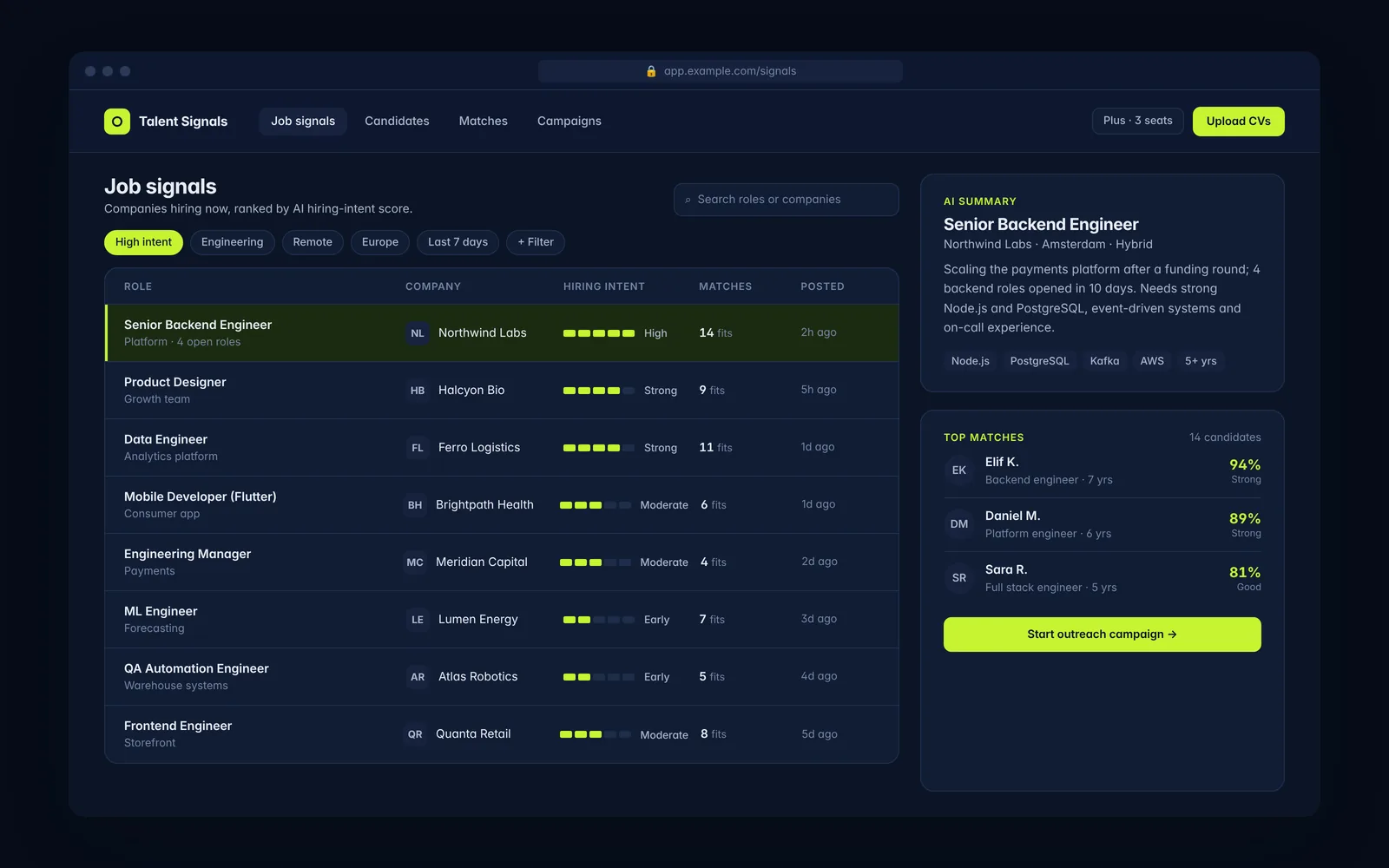Sort by the HIRING INTENT column header
This screenshot has height=868, width=1389.
click(604, 286)
